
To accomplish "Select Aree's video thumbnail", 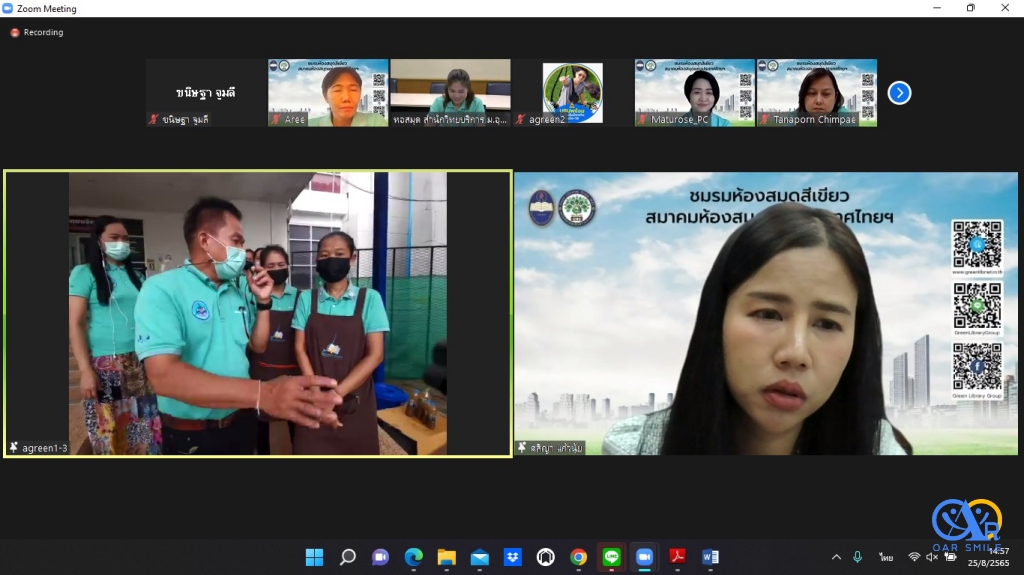I will pyautogui.click(x=328, y=92).
